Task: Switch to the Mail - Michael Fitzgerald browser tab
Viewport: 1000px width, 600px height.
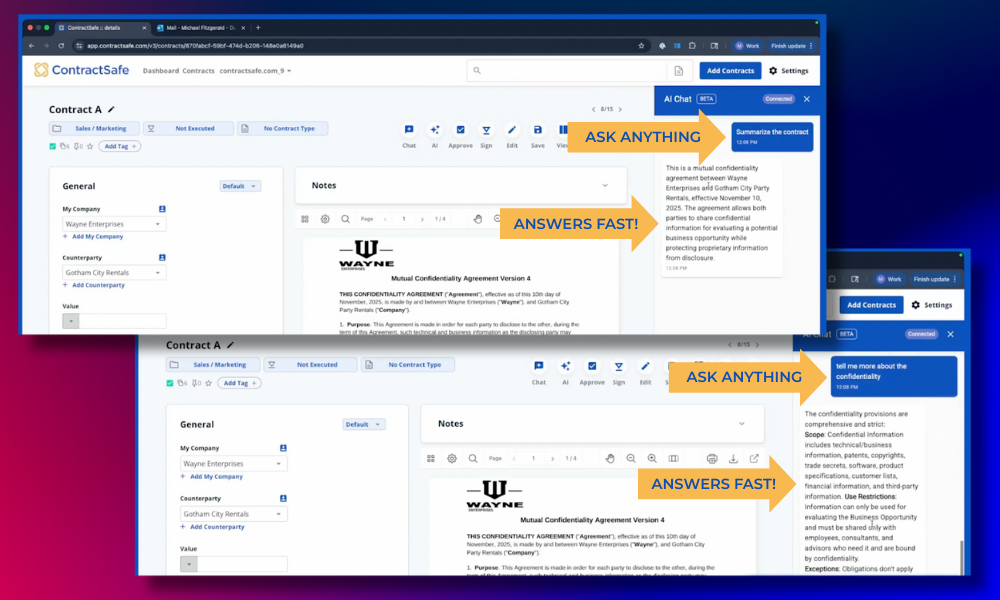Action: point(200,28)
